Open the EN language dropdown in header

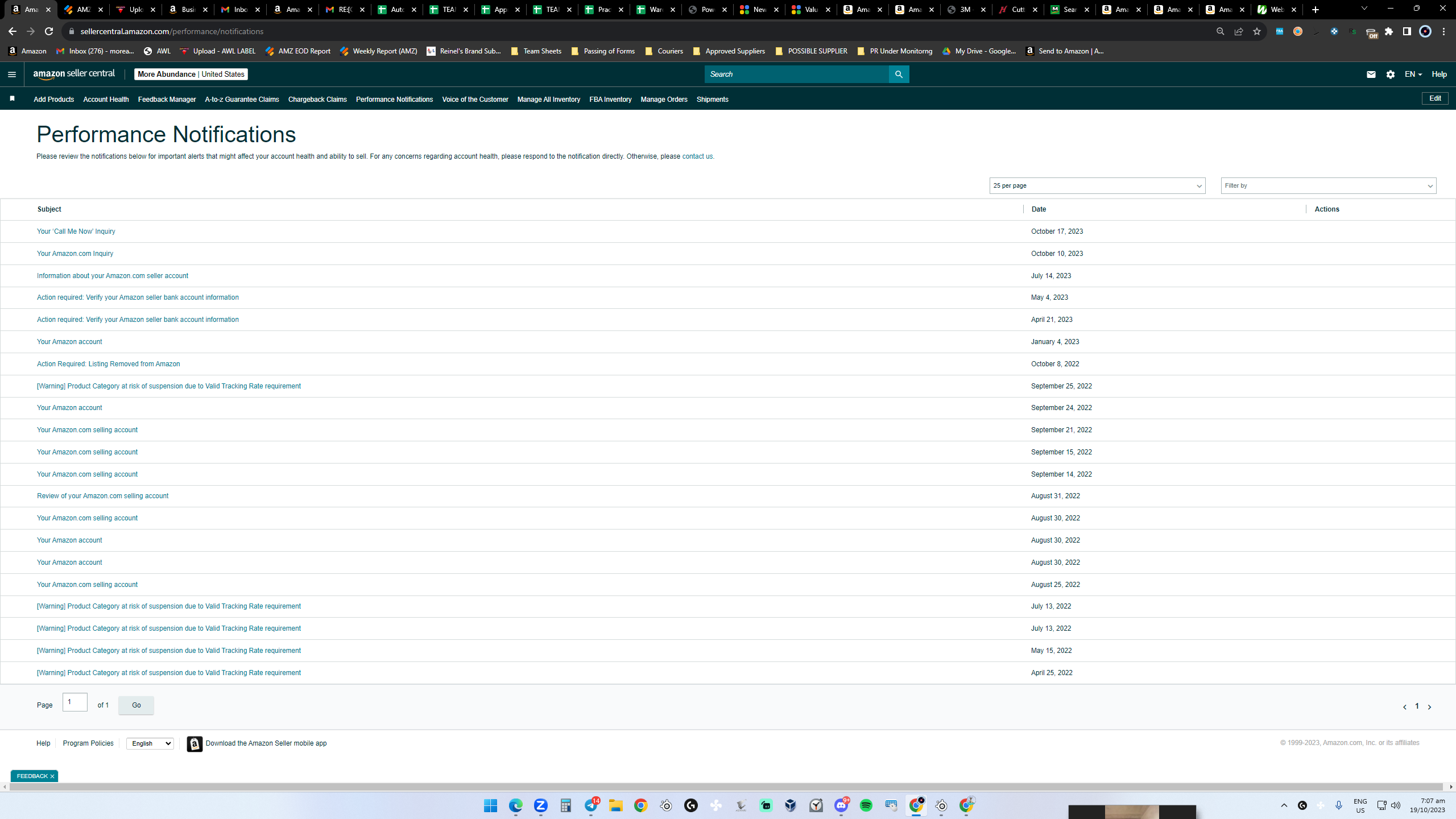tap(1413, 75)
